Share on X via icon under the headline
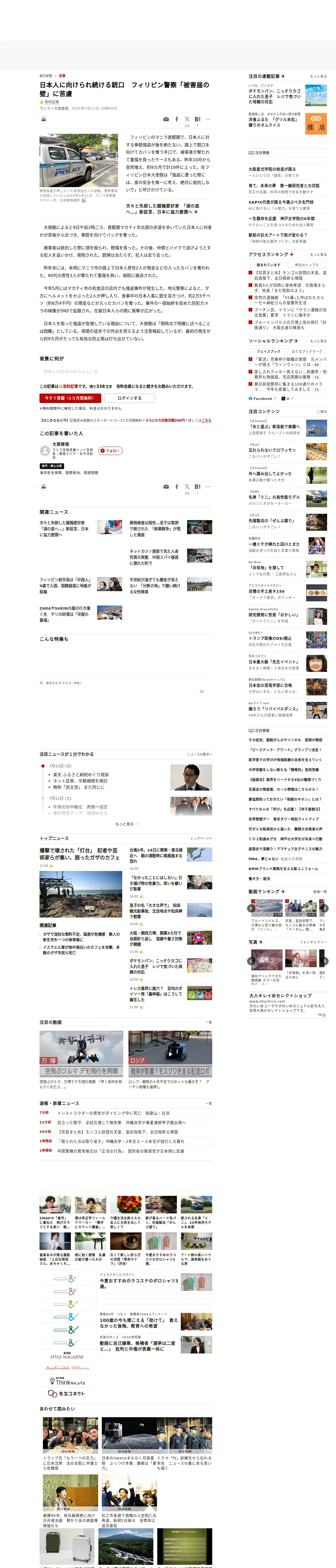This screenshot has width=336, height=1568. click(187, 119)
